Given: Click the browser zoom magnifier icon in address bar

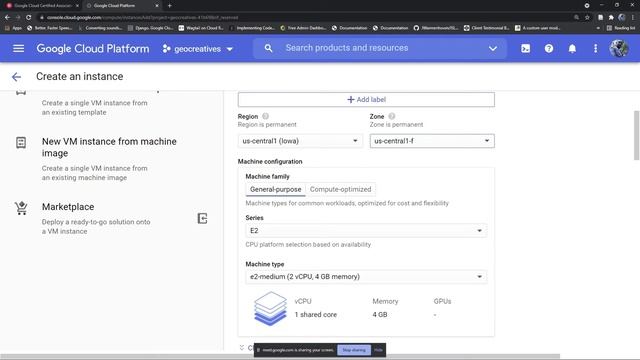Looking at the screenshot, I should [576, 18].
